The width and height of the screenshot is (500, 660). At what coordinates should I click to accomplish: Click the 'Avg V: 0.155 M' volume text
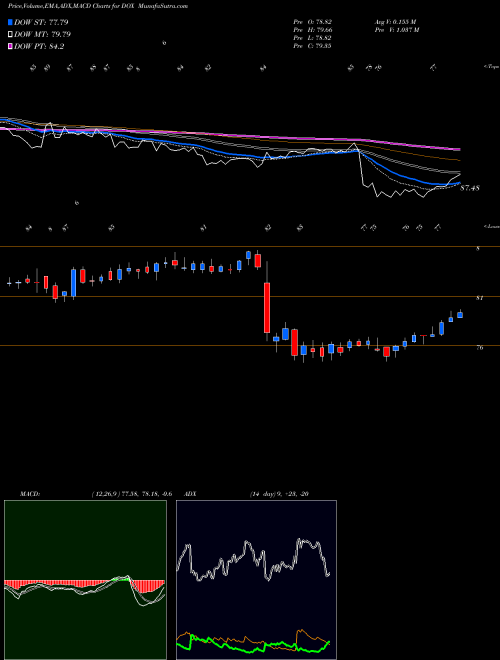pos(395,21)
